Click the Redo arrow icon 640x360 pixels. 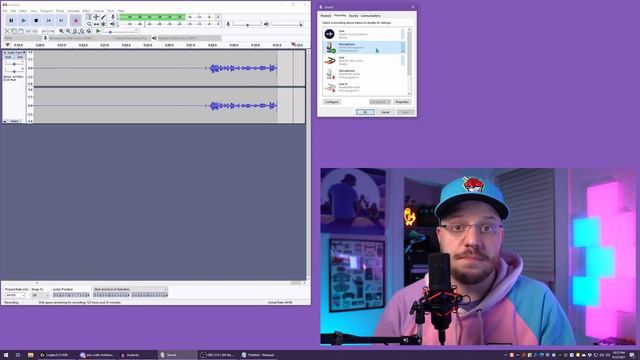pos(51,31)
